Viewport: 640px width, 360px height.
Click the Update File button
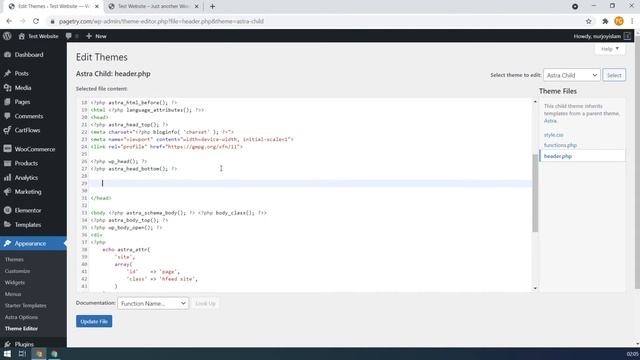click(x=94, y=321)
